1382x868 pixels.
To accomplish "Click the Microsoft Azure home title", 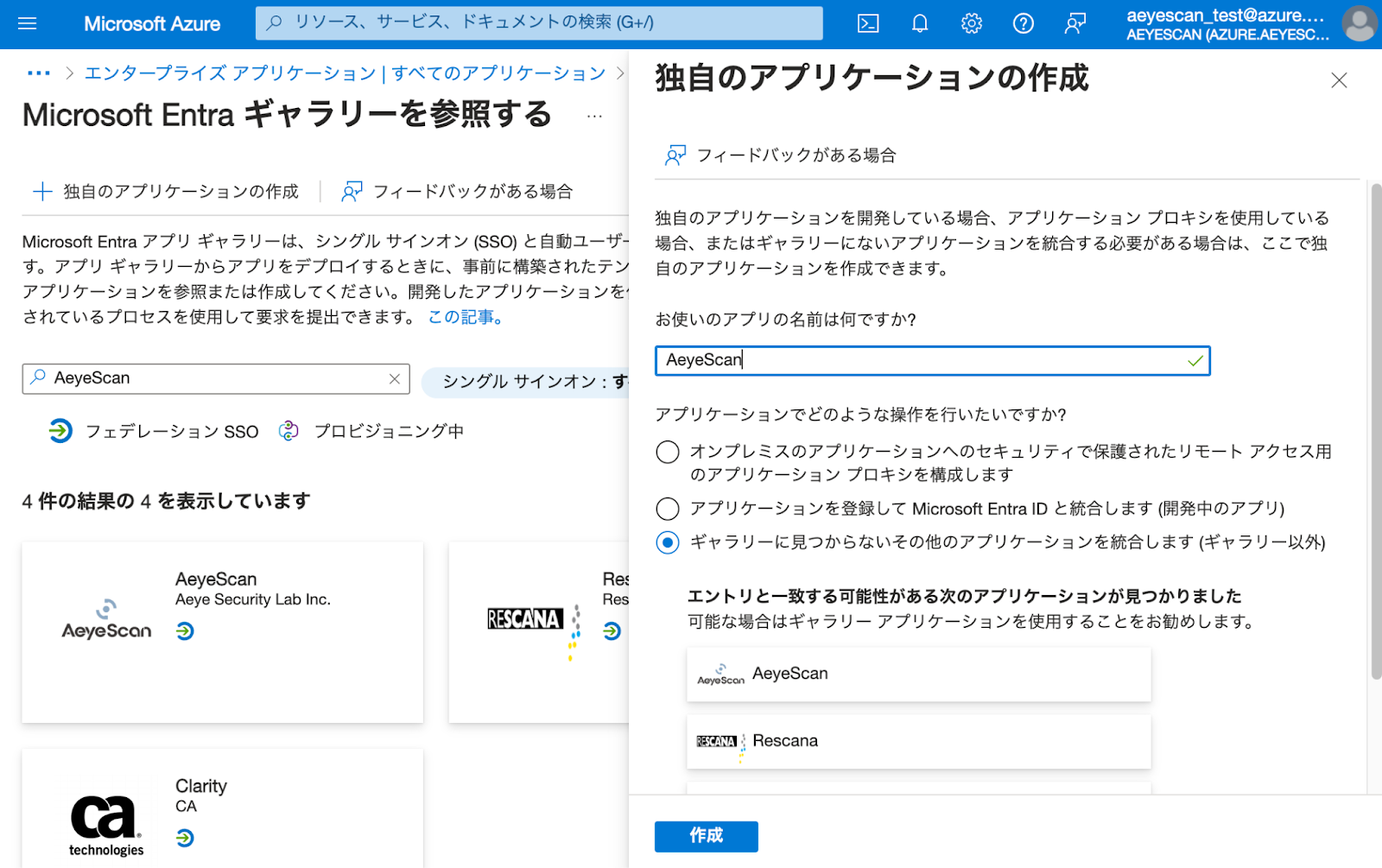I will (x=152, y=24).
